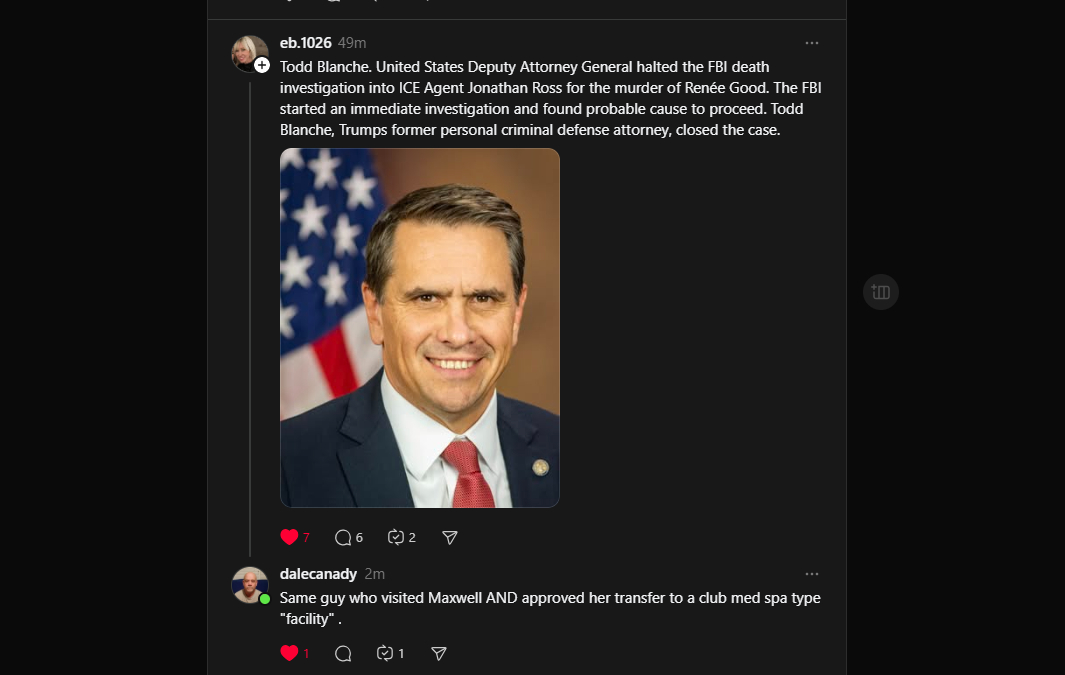The width and height of the screenshot is (1065, 675).
Task: Open more options menu for eb.1026 post
Action: coord(811,43)
